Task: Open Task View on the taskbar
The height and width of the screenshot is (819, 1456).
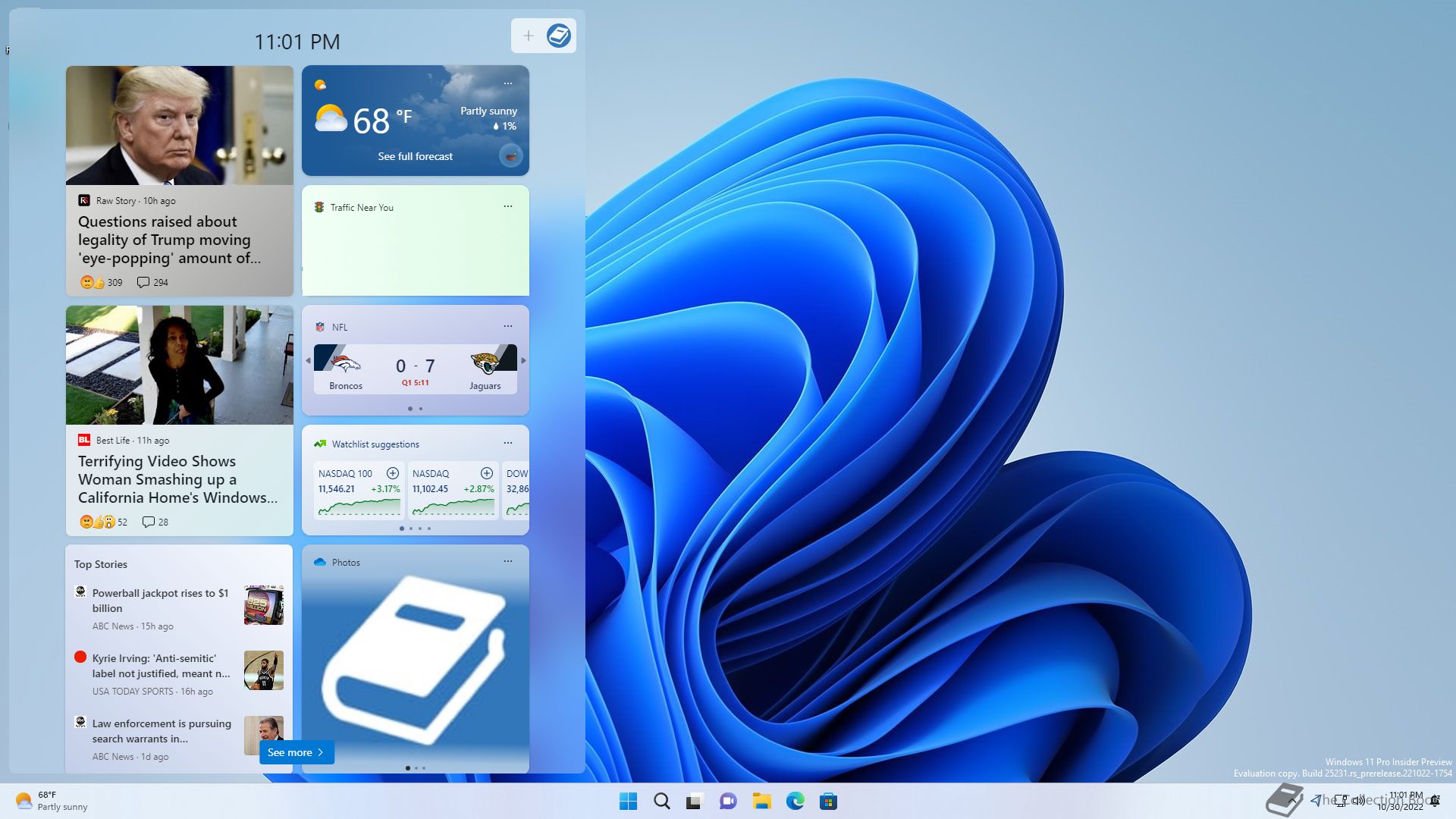Action: [x=695, y=801]
